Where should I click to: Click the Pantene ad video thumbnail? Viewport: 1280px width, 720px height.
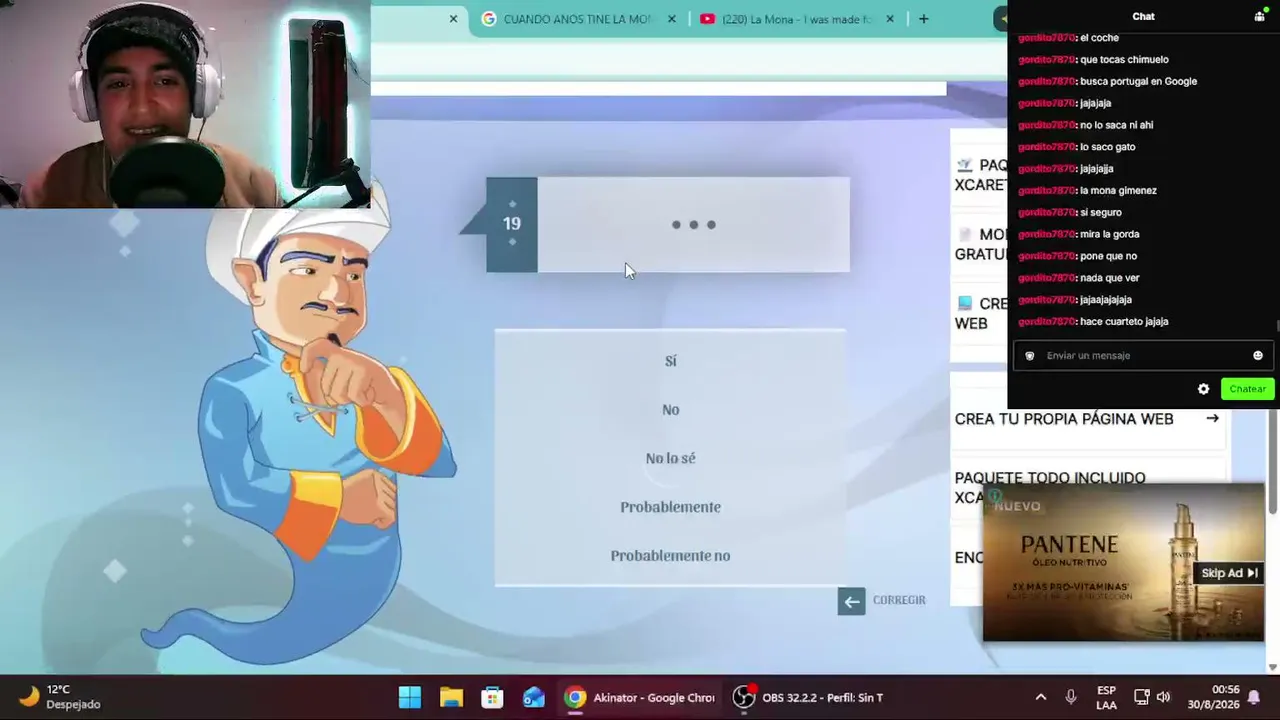[x=1123, y=563]
